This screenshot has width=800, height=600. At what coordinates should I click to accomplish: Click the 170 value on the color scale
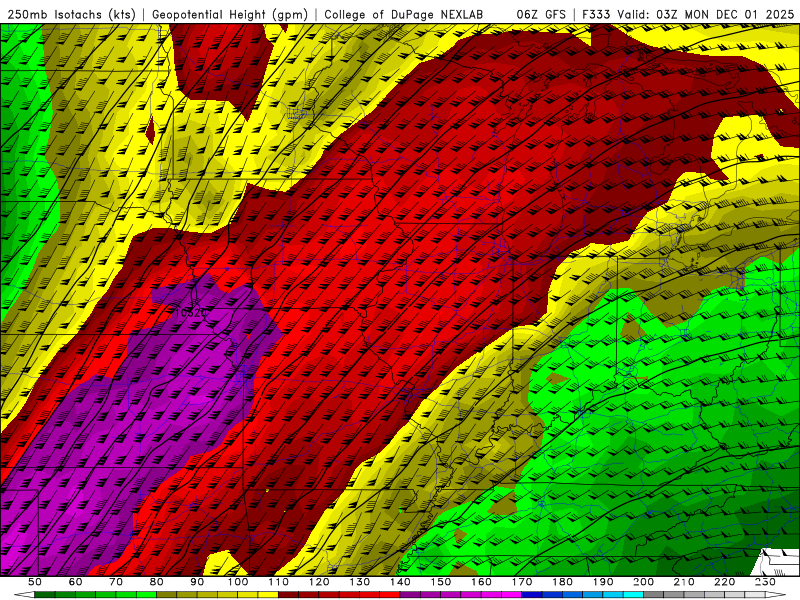pyautogui.click(x=522, y=582)
